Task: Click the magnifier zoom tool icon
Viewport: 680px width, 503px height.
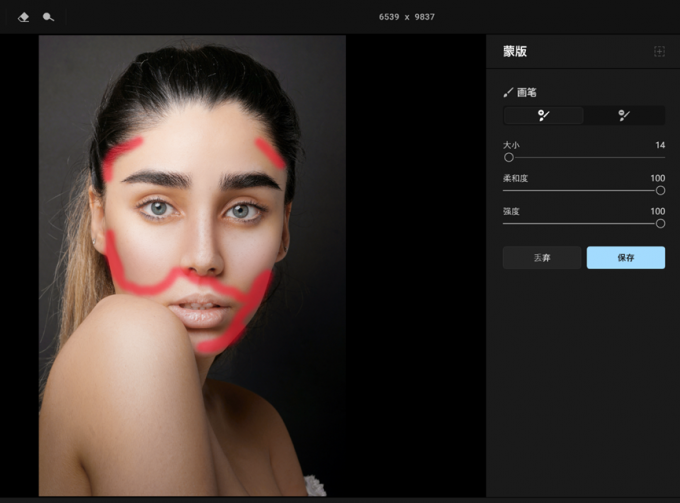Action: click(x=48, y=17)
